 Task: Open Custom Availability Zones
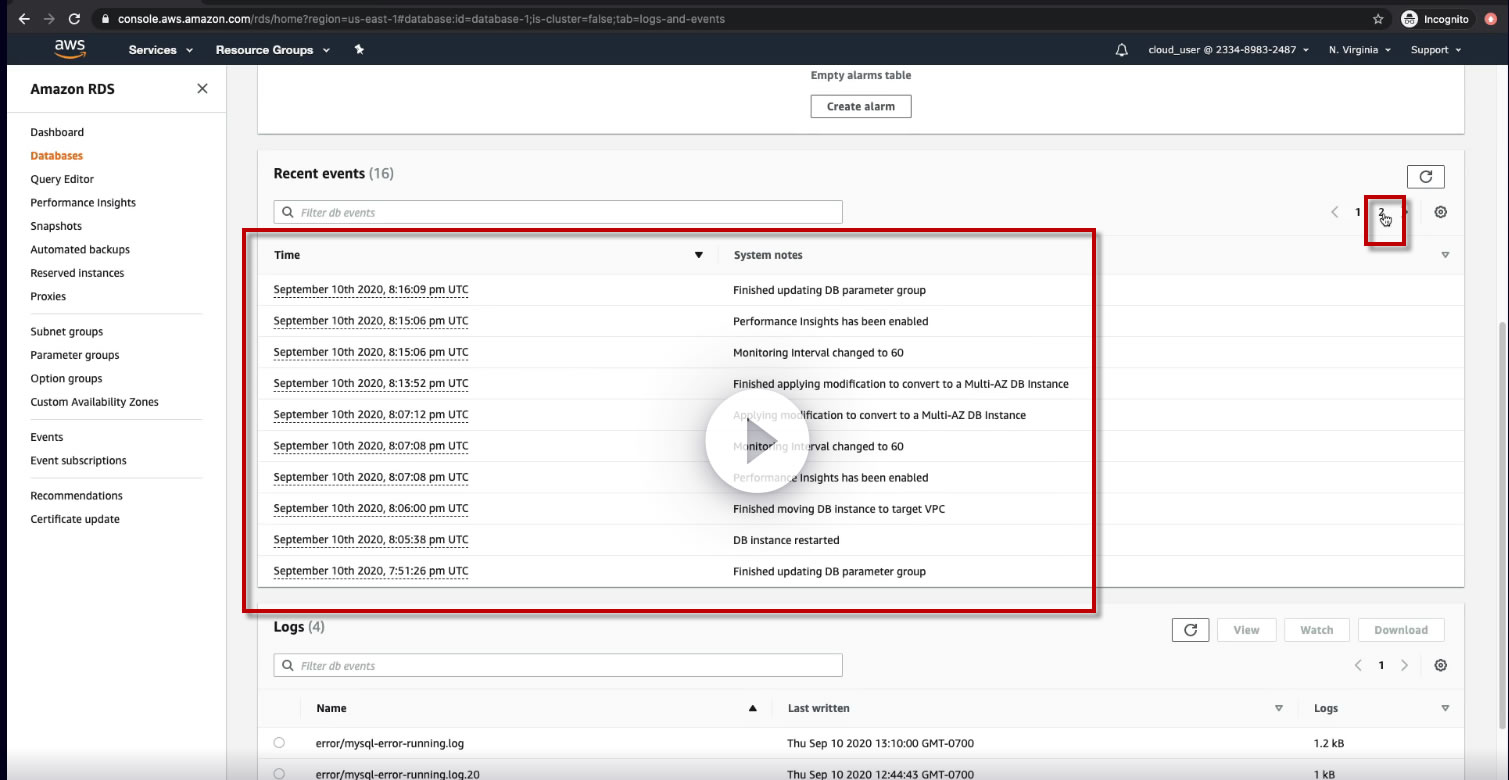[x=94, y=402]
